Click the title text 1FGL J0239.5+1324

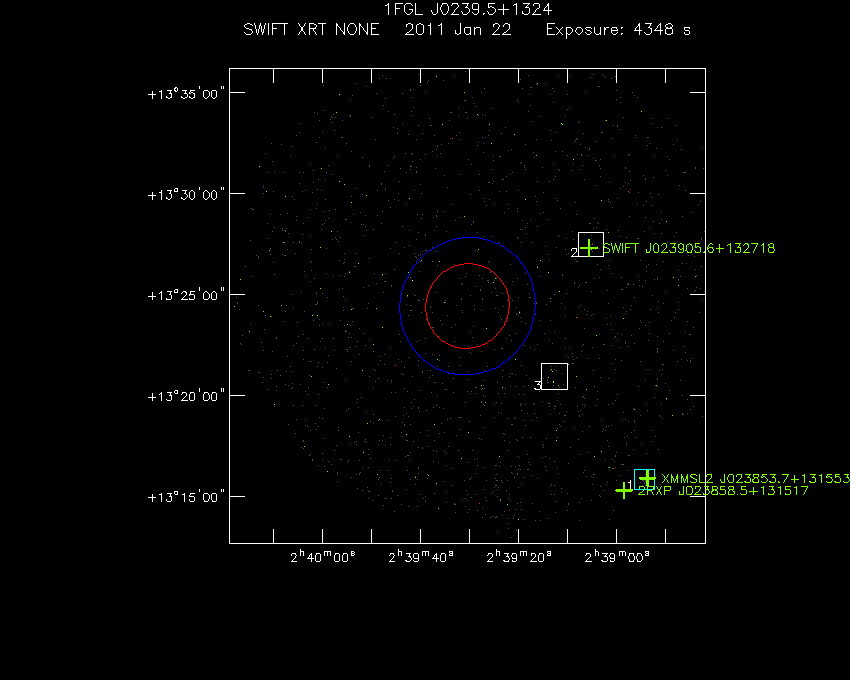[468, 10]
